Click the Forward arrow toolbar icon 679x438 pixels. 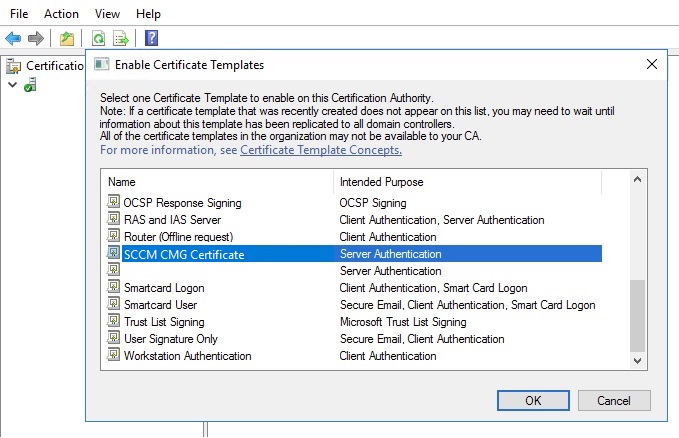(36, 39)
